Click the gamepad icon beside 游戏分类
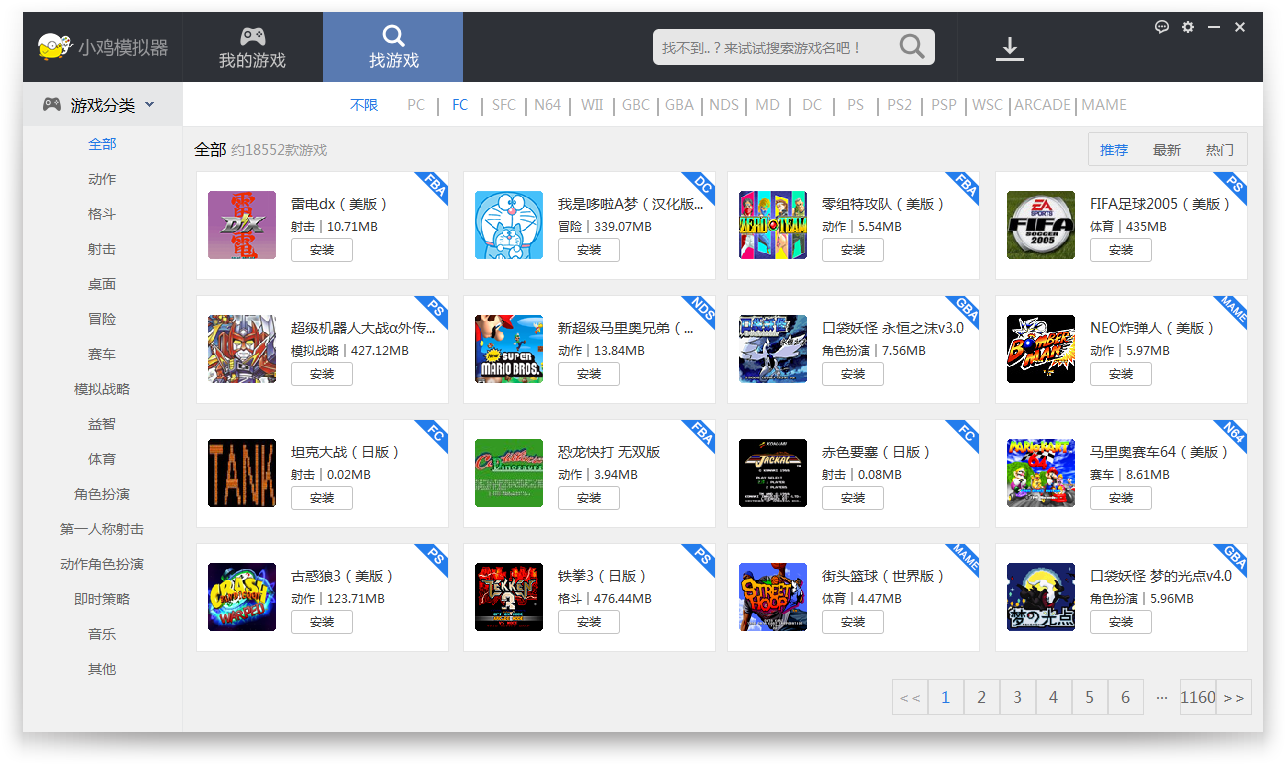The height and width of the screenshot is (765, 1286). tap(52, 104)
